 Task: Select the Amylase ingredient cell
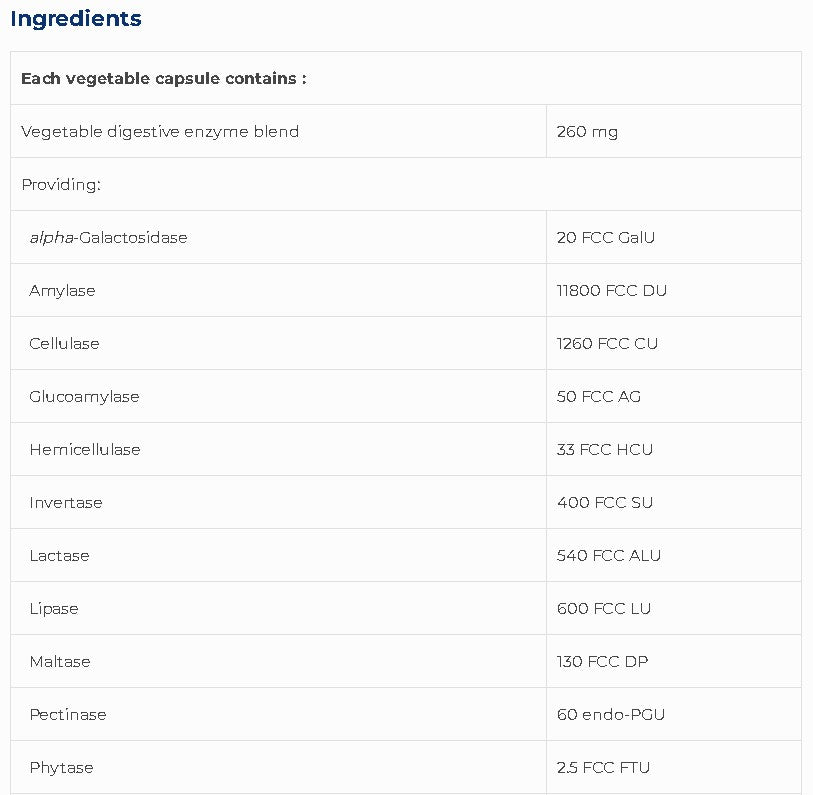(62, 290)
